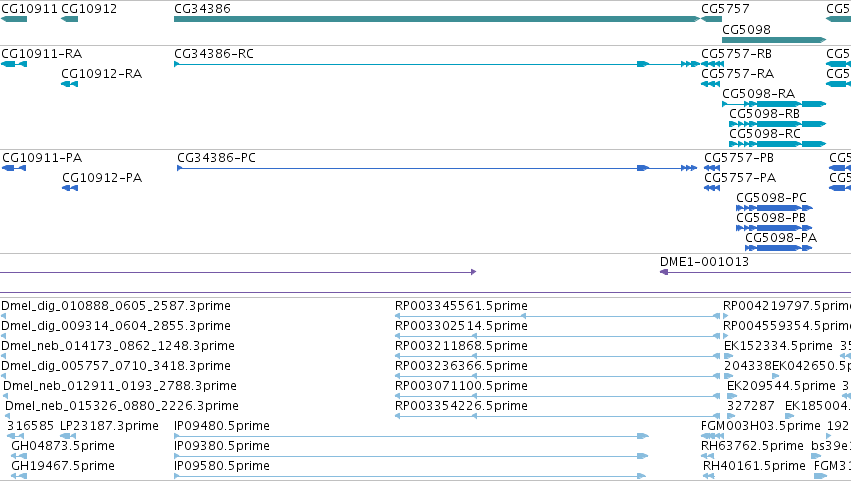Viewport: 851px width, 481px height.
Task: Select the CG5098-RB transcript glyph
Action: click(x=777, y=124)
